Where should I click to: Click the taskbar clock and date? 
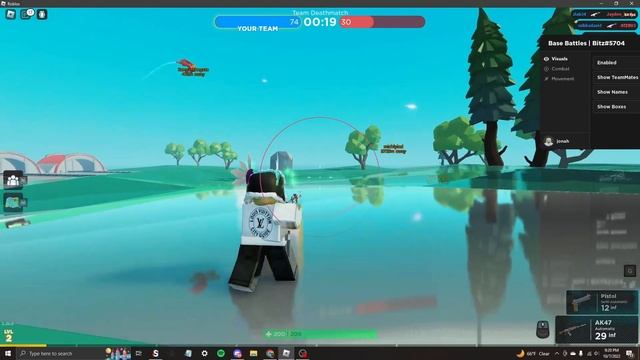click(611, 353)
